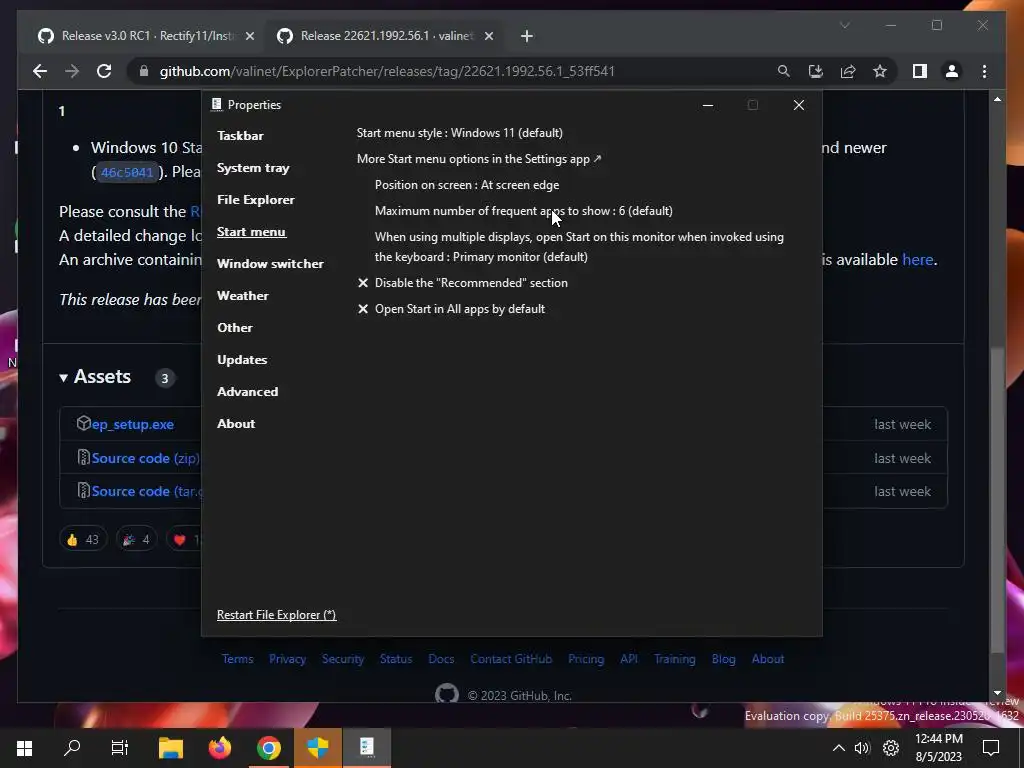Screen dimensions: 1024x768
Task: Bookmark this page with star icon
Action: click(880, 71)
